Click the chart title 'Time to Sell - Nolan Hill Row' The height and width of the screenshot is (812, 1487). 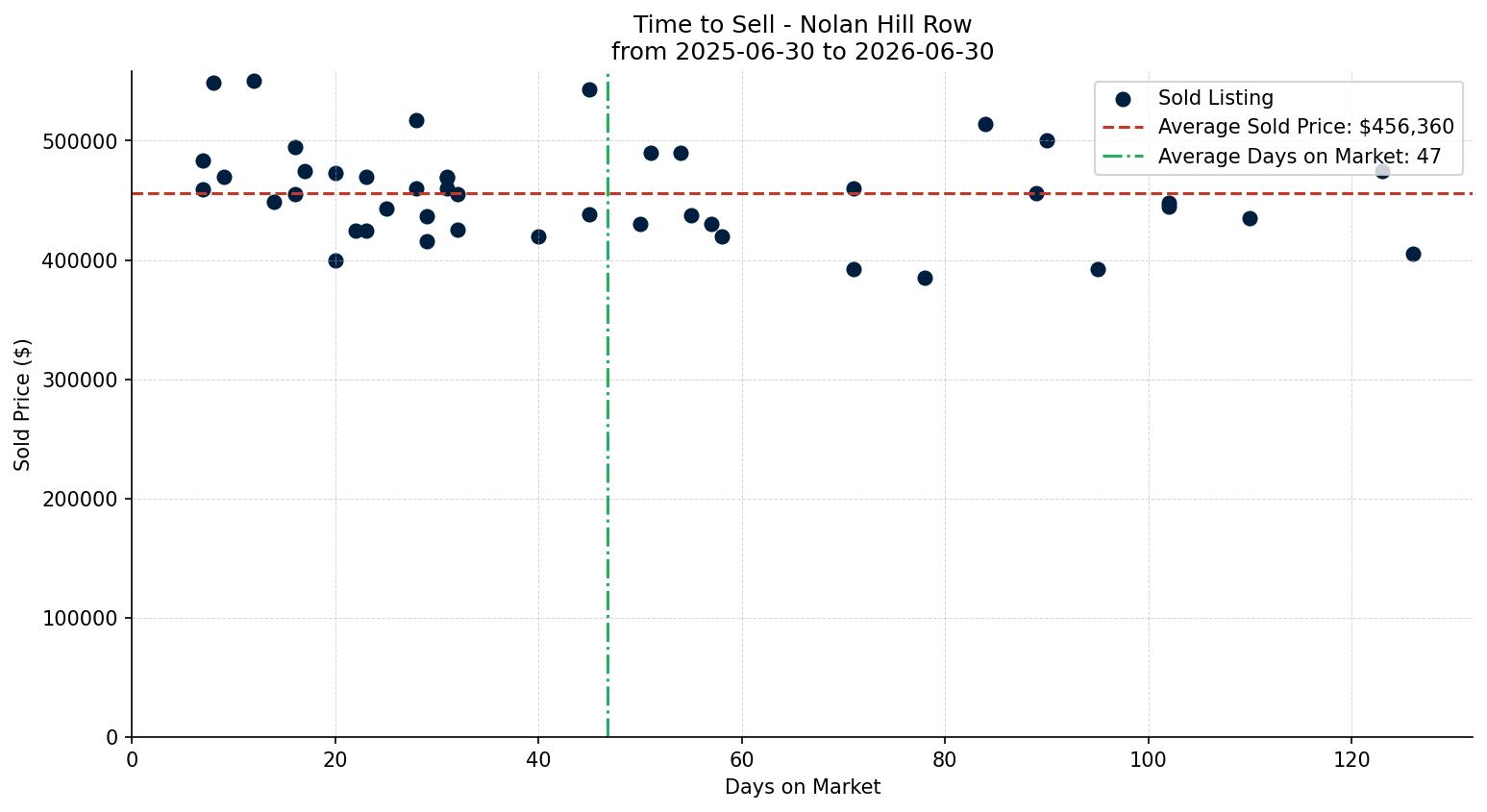(x=803, y=25)
